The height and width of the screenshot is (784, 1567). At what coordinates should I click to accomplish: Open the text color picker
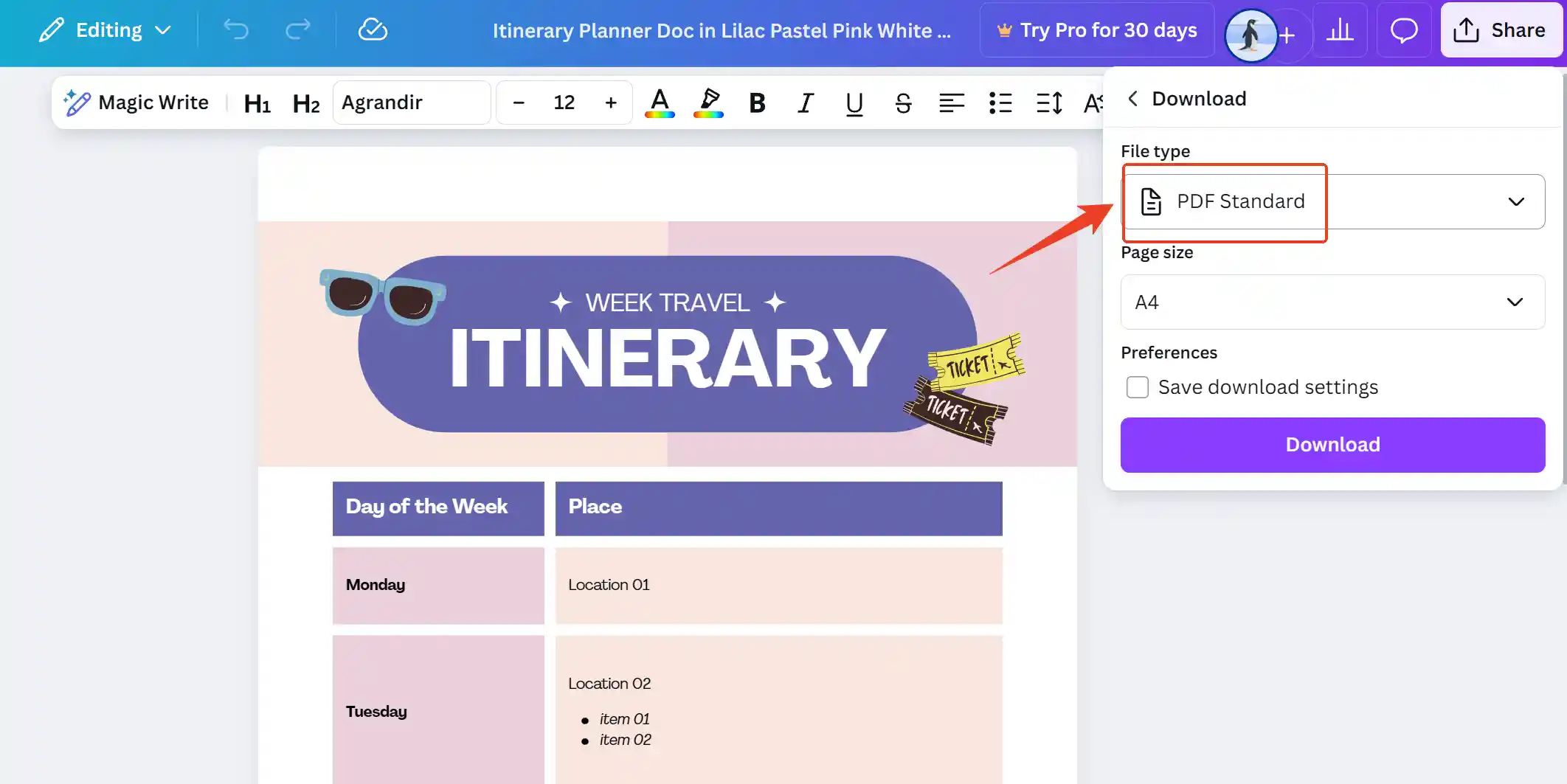pyautogui.click(x=660, y=103)
